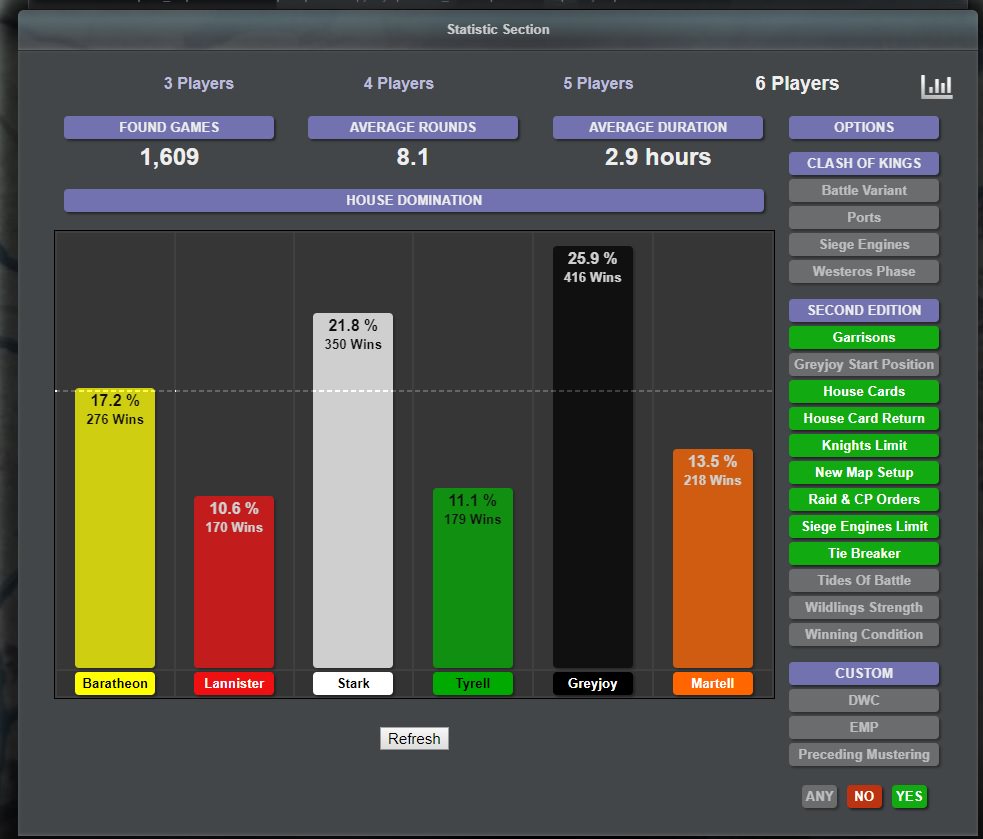Expand the Custom options section
Viewport: 983px width, 839px height.
click(x=863, y=673)
